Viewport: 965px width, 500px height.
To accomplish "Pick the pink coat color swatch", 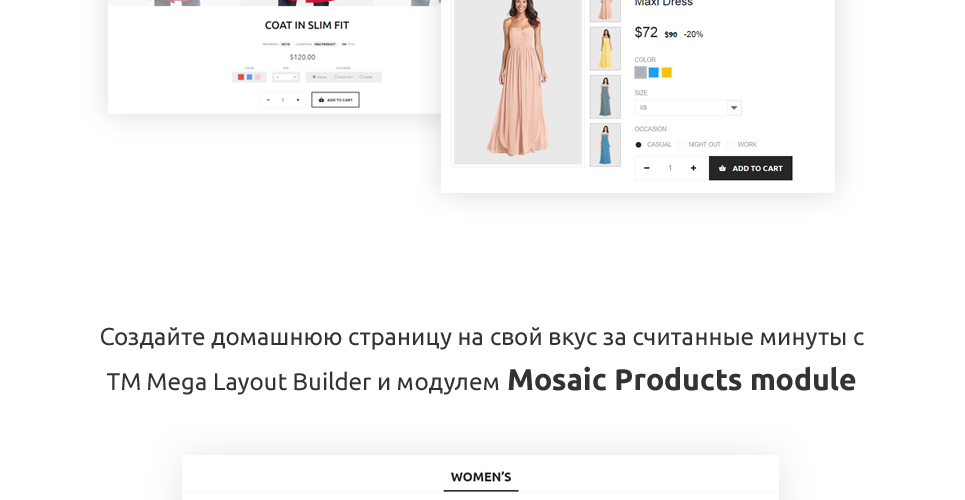I will click(258, 77).
